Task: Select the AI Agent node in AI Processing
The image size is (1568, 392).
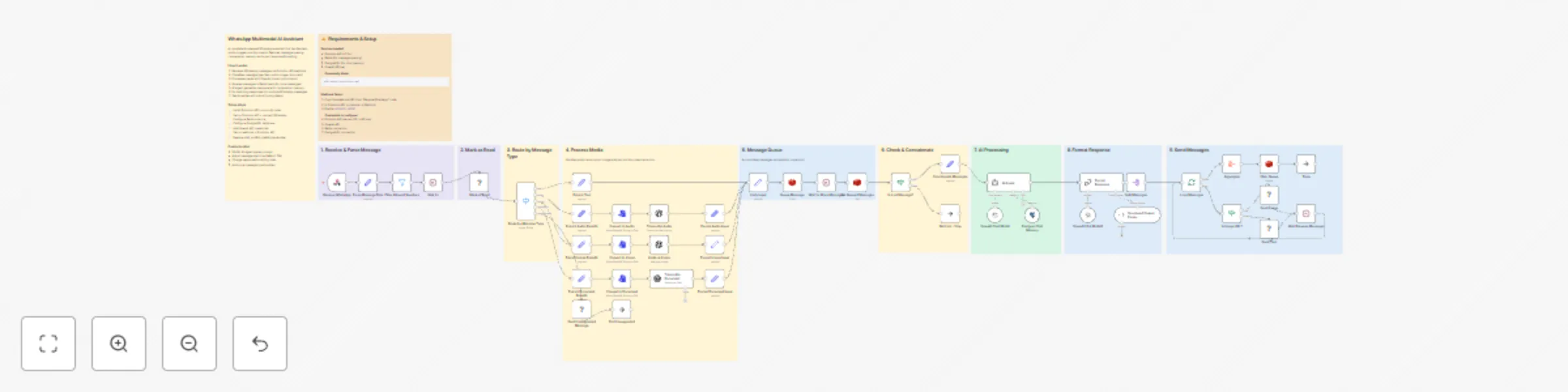Action: [x=1009, y=182]
